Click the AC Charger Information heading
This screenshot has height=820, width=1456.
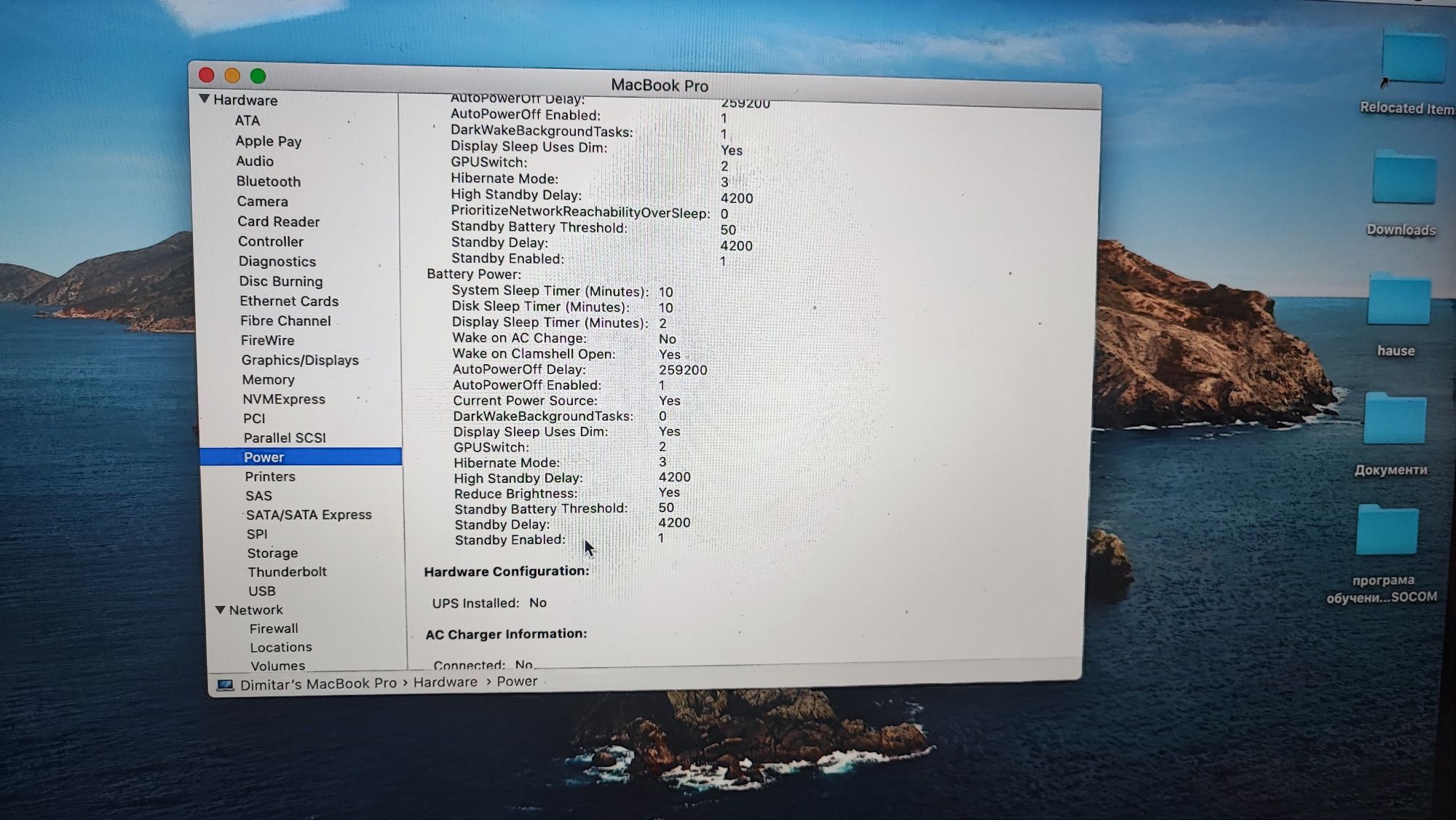(x=506, y=634)
